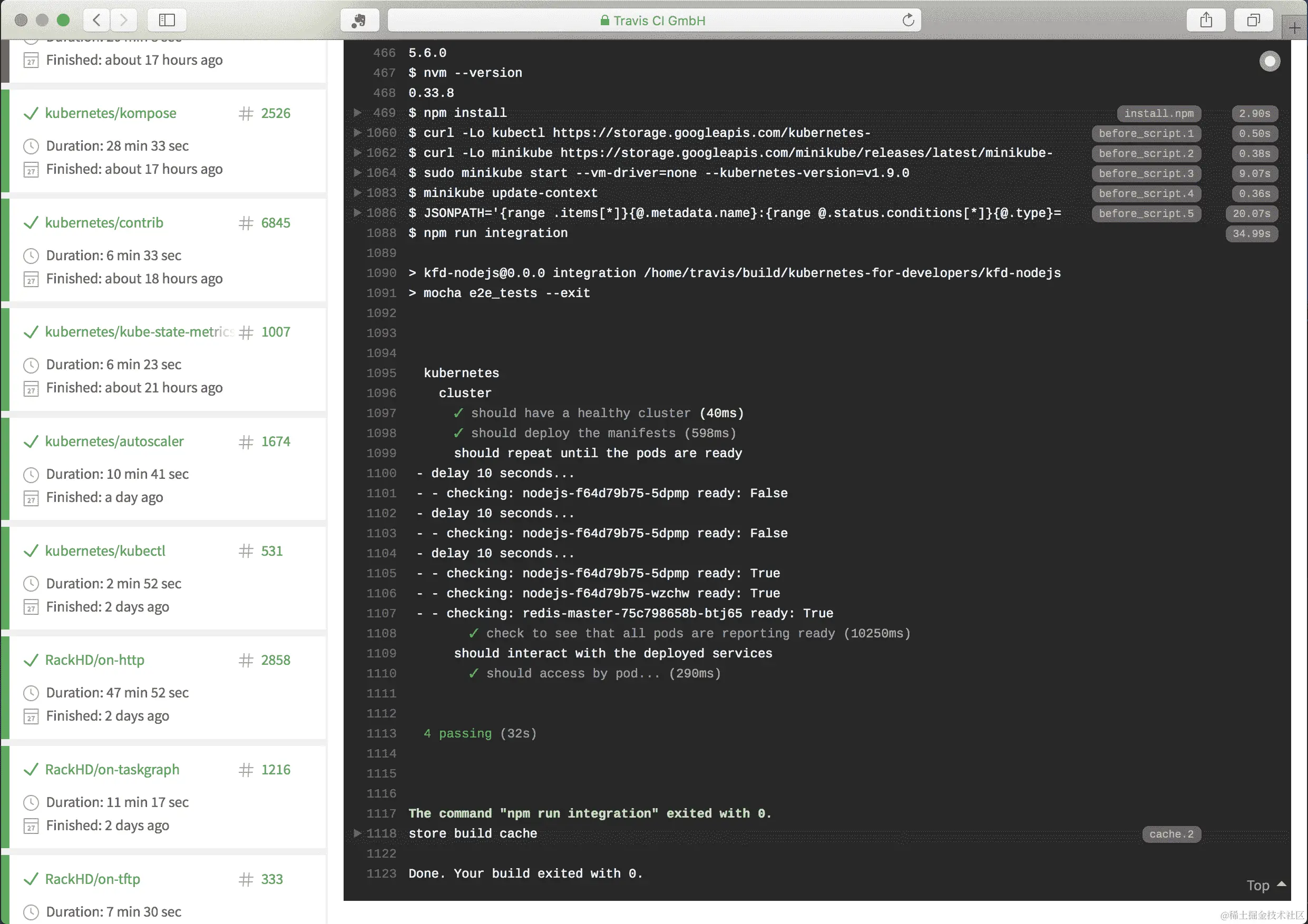Click the install.npm fold label
This screenshot has height=924, width=1308.
pos(1158,113)
